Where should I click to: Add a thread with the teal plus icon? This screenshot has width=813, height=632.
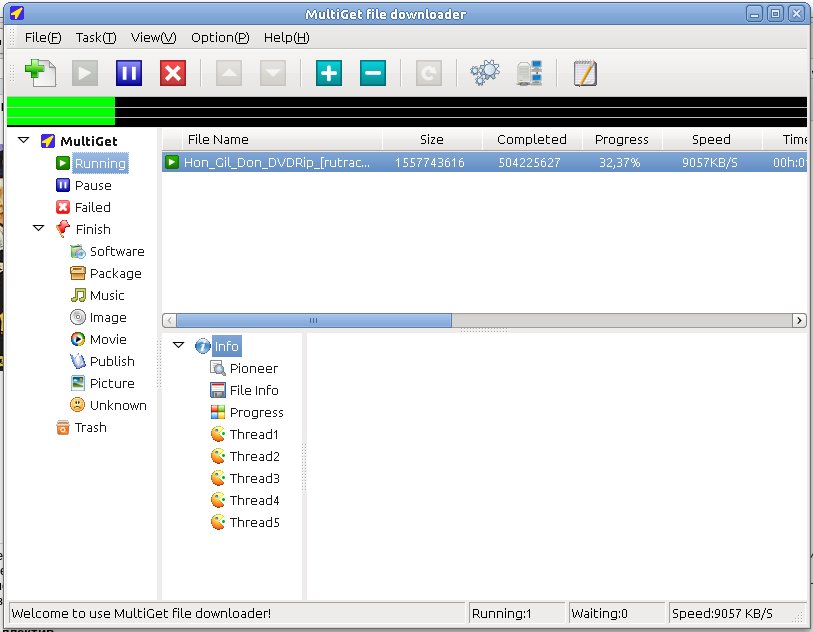(x=328, y=73)
